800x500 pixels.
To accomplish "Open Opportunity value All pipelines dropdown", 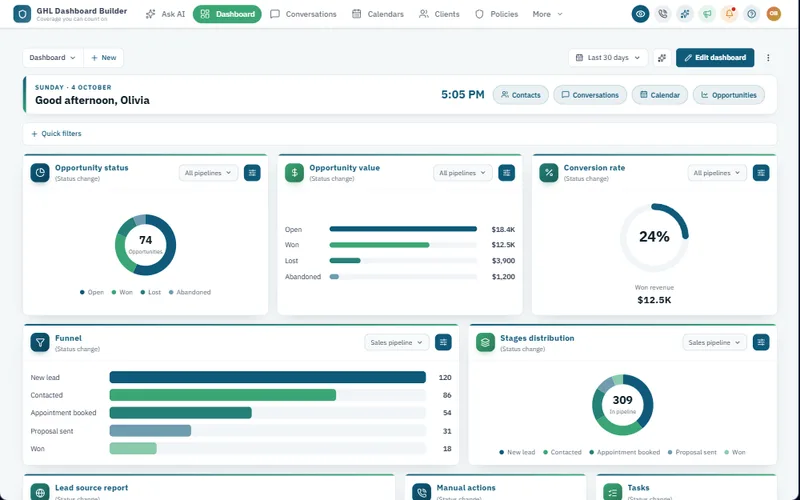I will tap(463, 173).
